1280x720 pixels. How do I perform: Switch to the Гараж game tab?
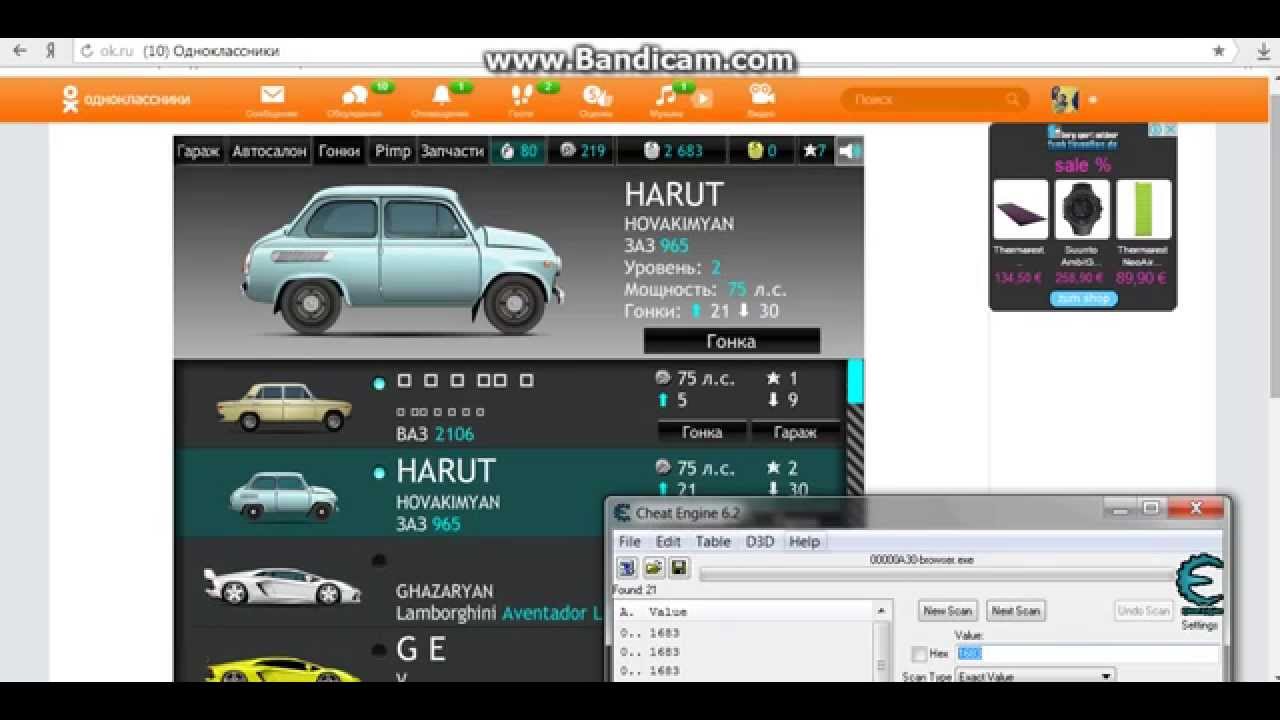click(198, 151)
